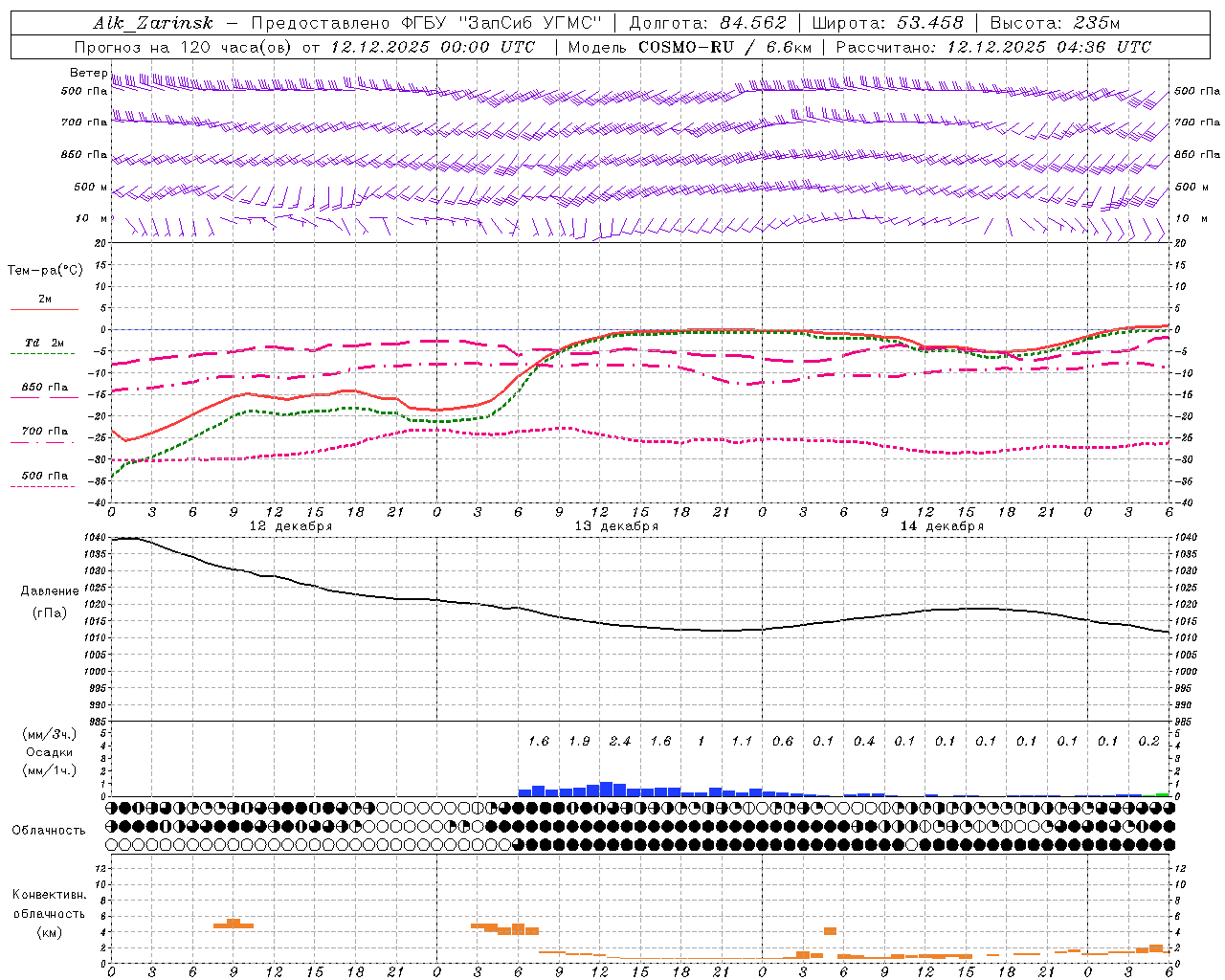Click the 1040 tick on left pressure axis
Viewport: 1225px width, 980px height.
[96, 537]
